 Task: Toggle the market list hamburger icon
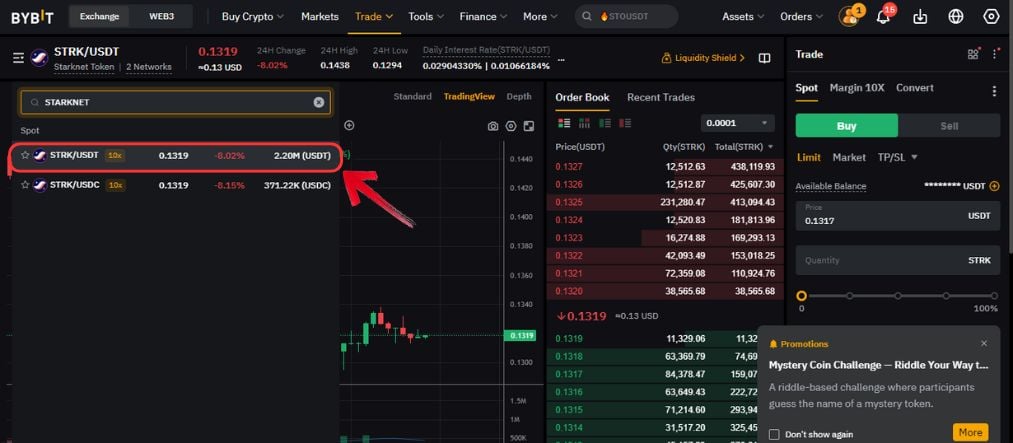point(19,58)
